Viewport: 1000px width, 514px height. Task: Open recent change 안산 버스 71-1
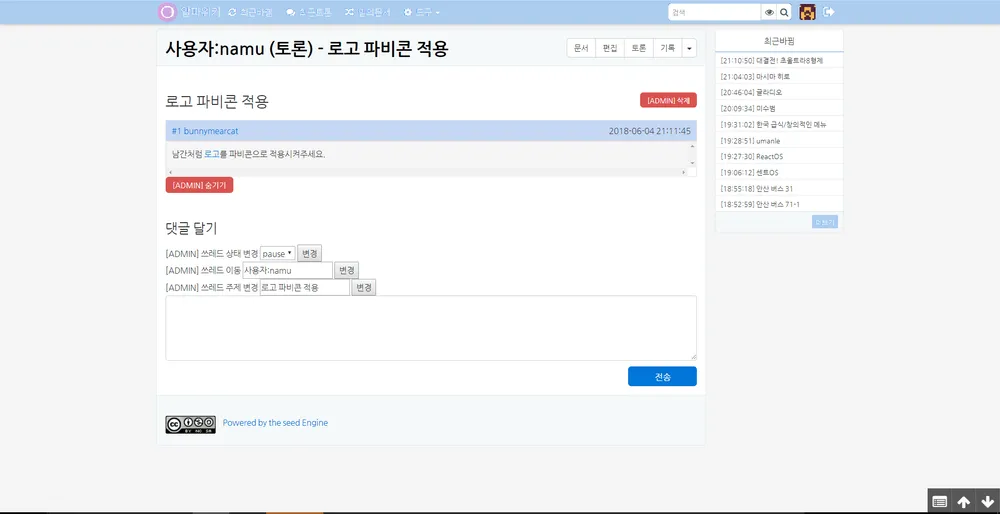778,205
